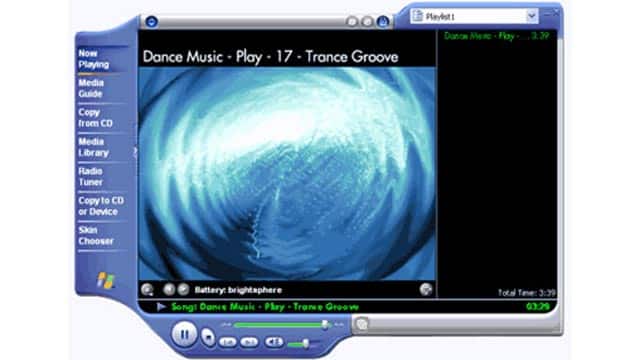The height and width of the screenshot is (360, 640).
Task: Mute the player sound
Action: (274, 342)
